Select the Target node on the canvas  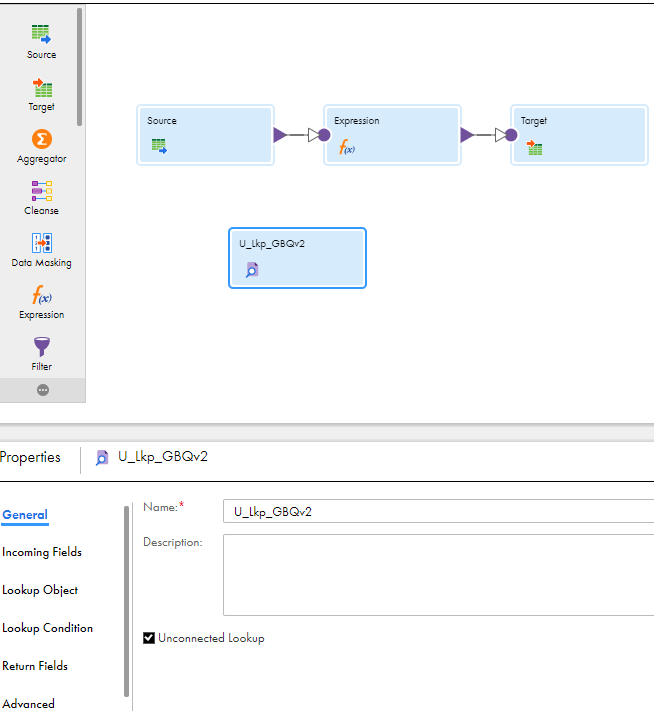coord(579,135)
